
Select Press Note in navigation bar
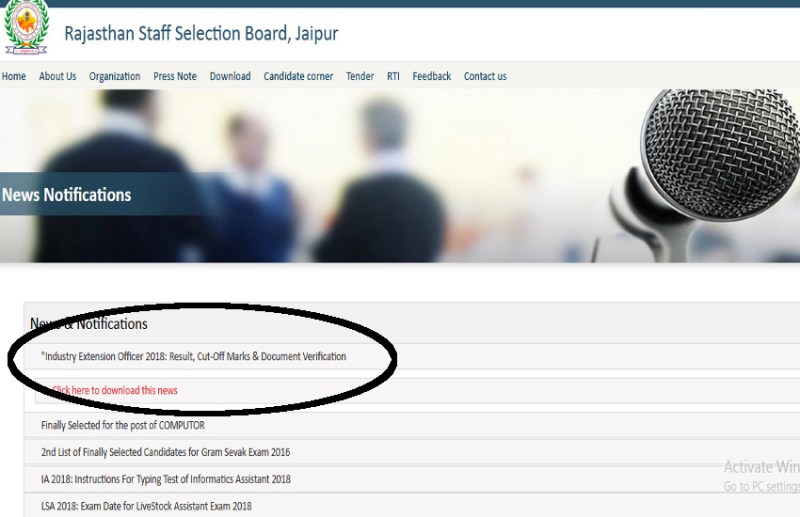click(175, 76)
